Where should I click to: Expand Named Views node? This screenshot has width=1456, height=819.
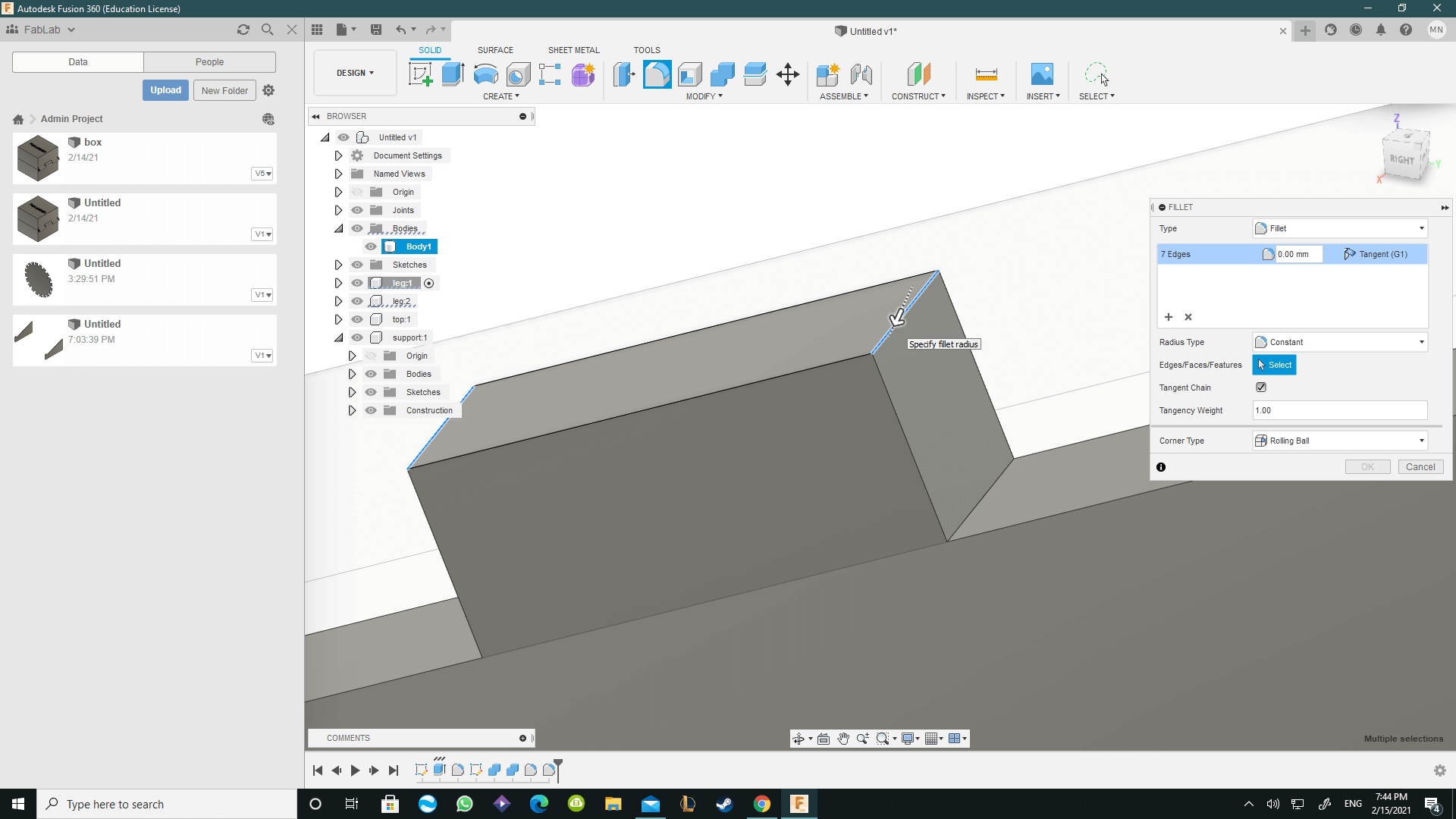coord(338,174)
